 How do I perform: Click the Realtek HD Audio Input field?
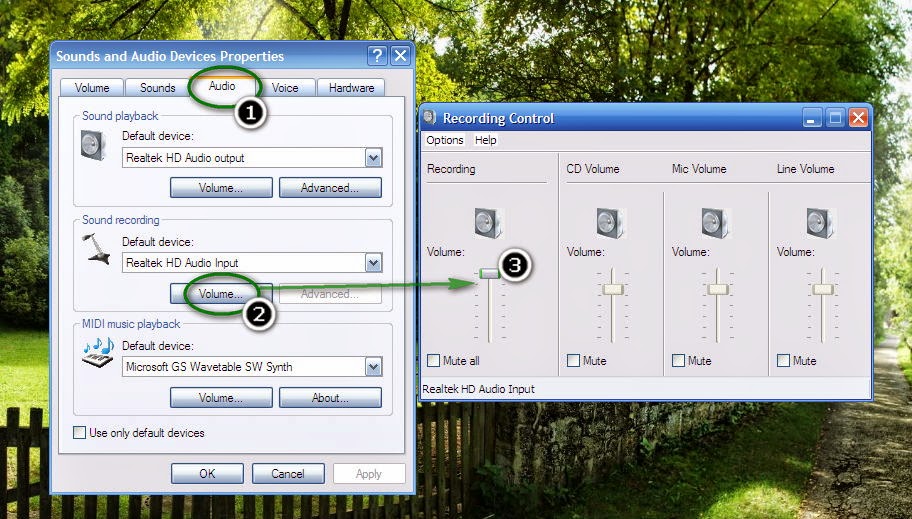pos(252,262)
